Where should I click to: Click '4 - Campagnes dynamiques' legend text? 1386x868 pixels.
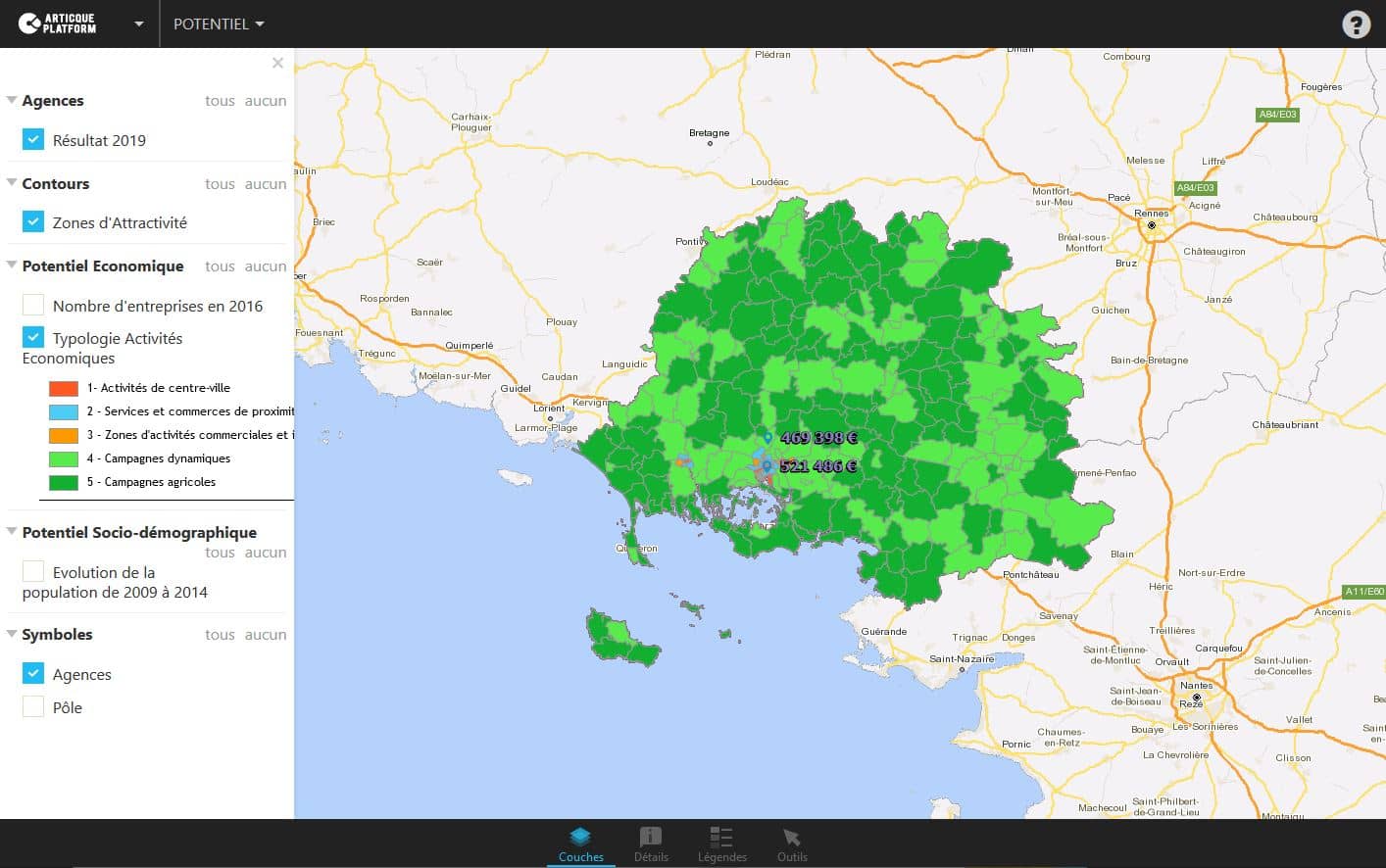click(x=159, y=458)
